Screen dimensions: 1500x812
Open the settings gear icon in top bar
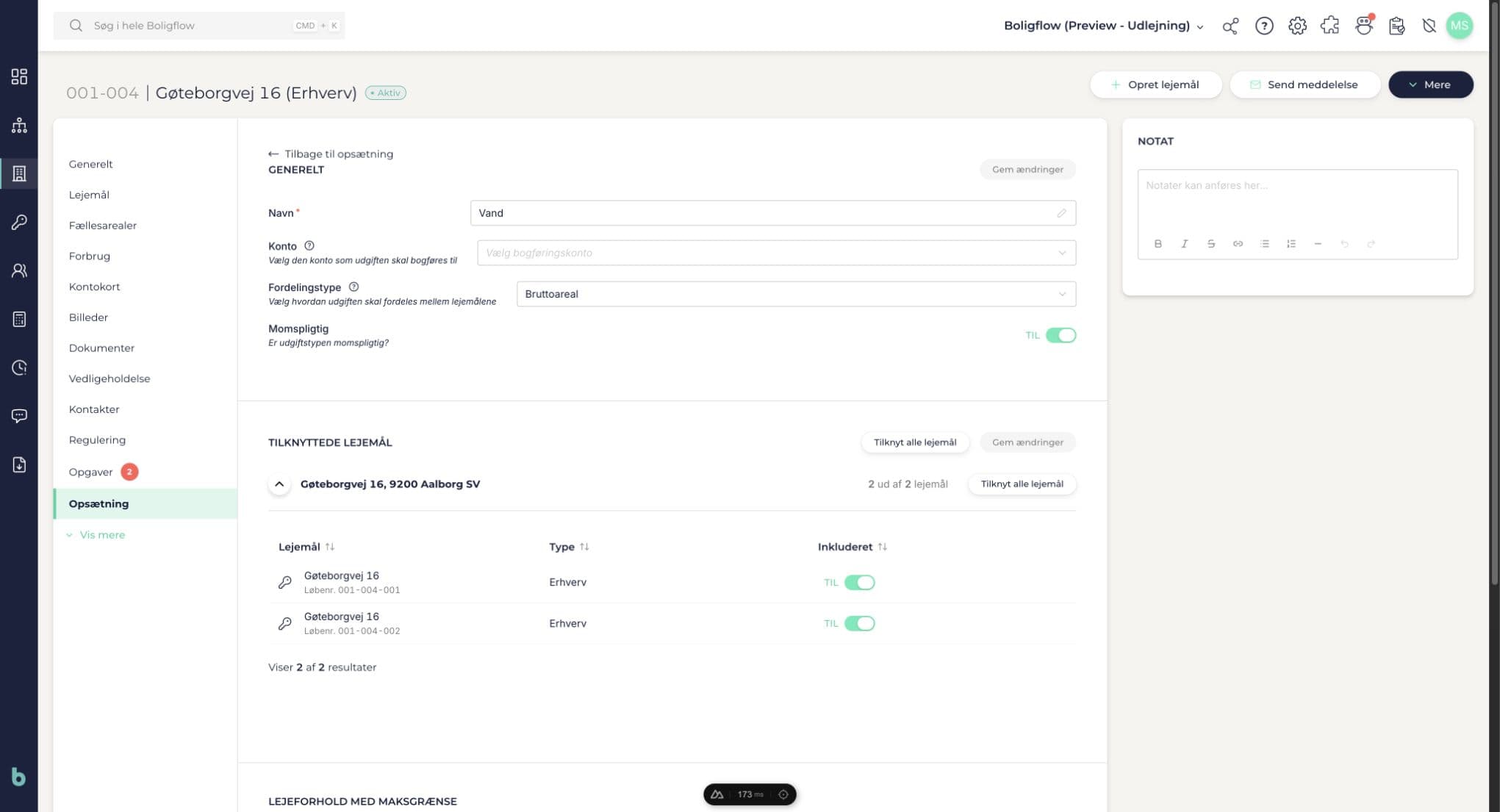[x=1297, y=26]
